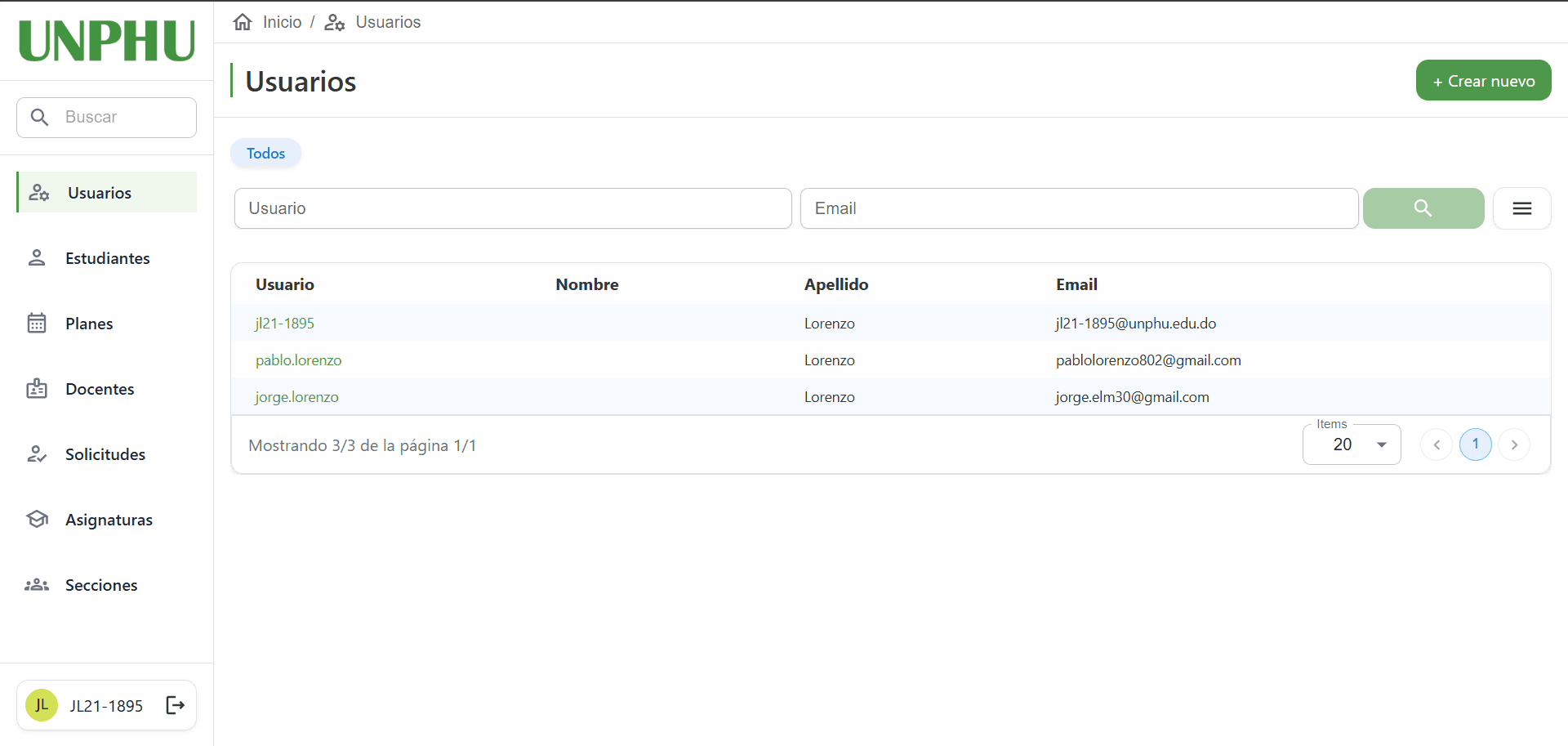Click Usuarios breadcrumb text
Viewport: 1568px width, 746px height.
(x=388, y=22)
